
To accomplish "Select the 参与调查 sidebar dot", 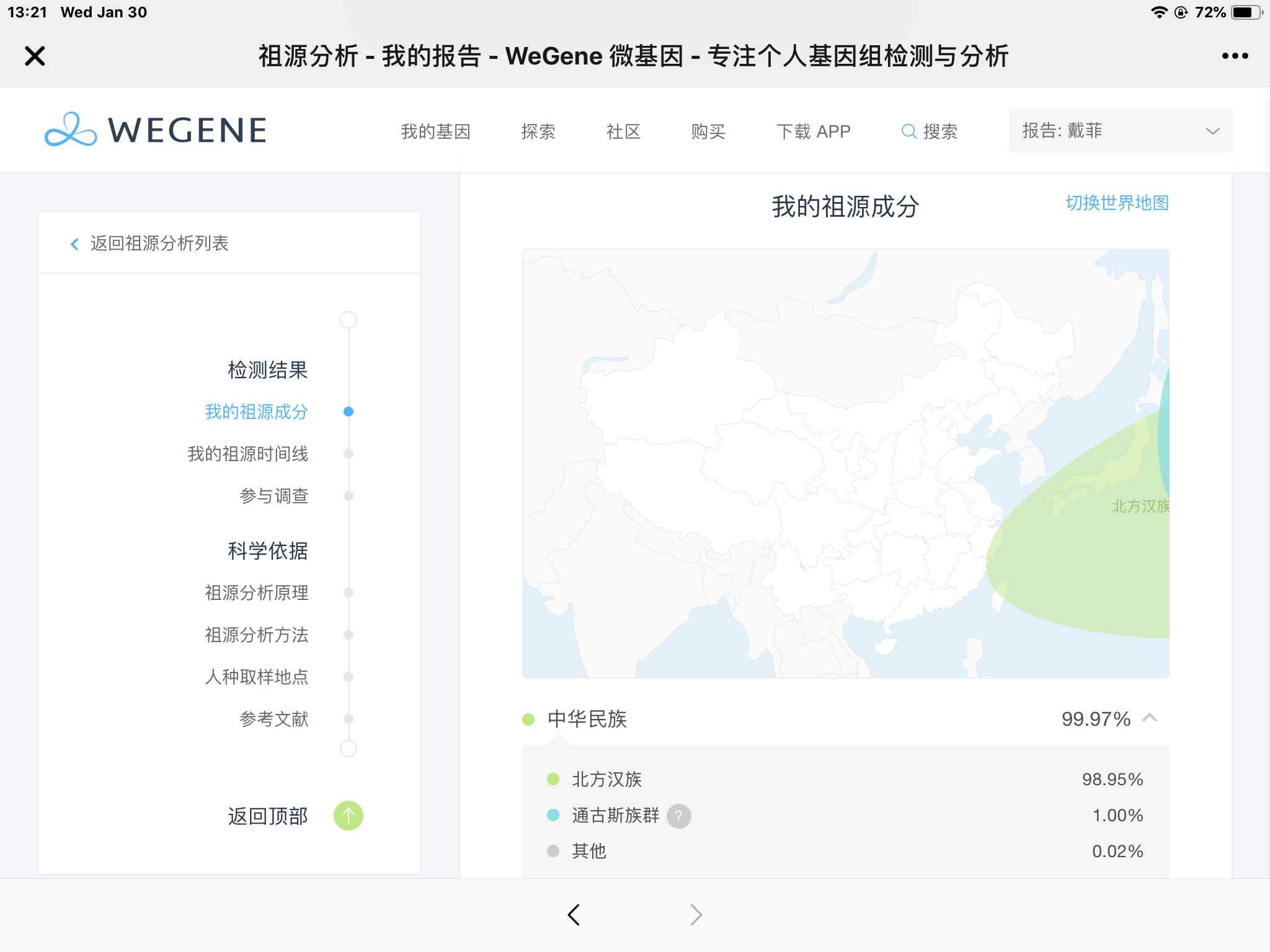I will (x=349, y=496).
